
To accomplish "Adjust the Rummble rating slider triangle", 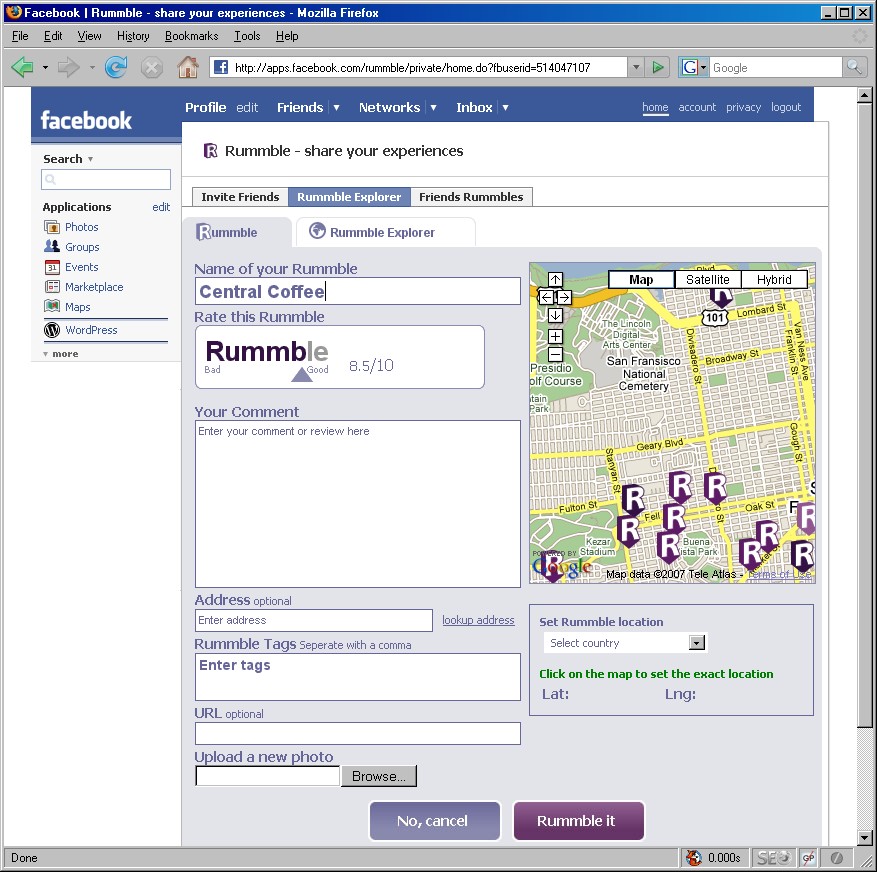I will (302, 374).
